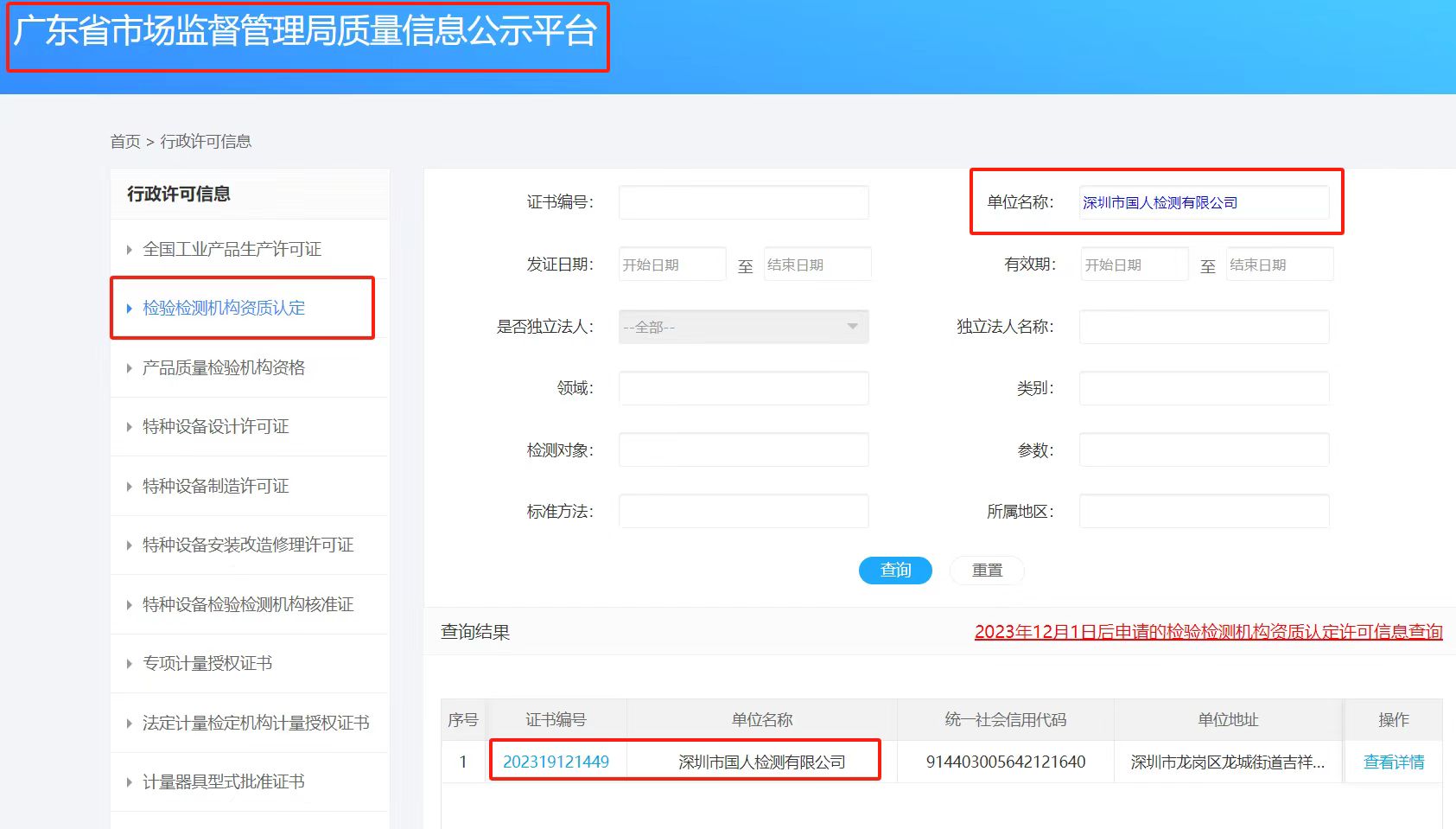Open 全国工业产品生产许可证 menu item
This screenshot has height=829, width=1456.
pos(232,249)
